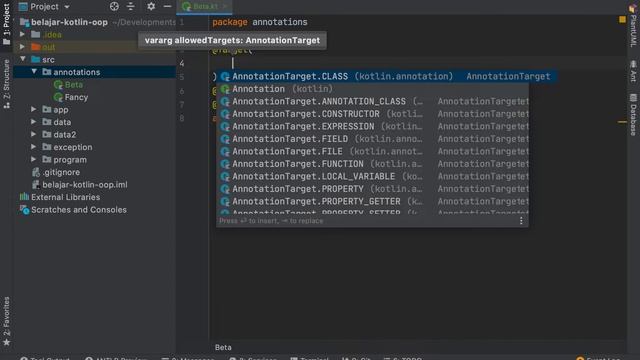Select External Libraries node
This screenshot has width=640, height=360.
[x=65, y=197]
